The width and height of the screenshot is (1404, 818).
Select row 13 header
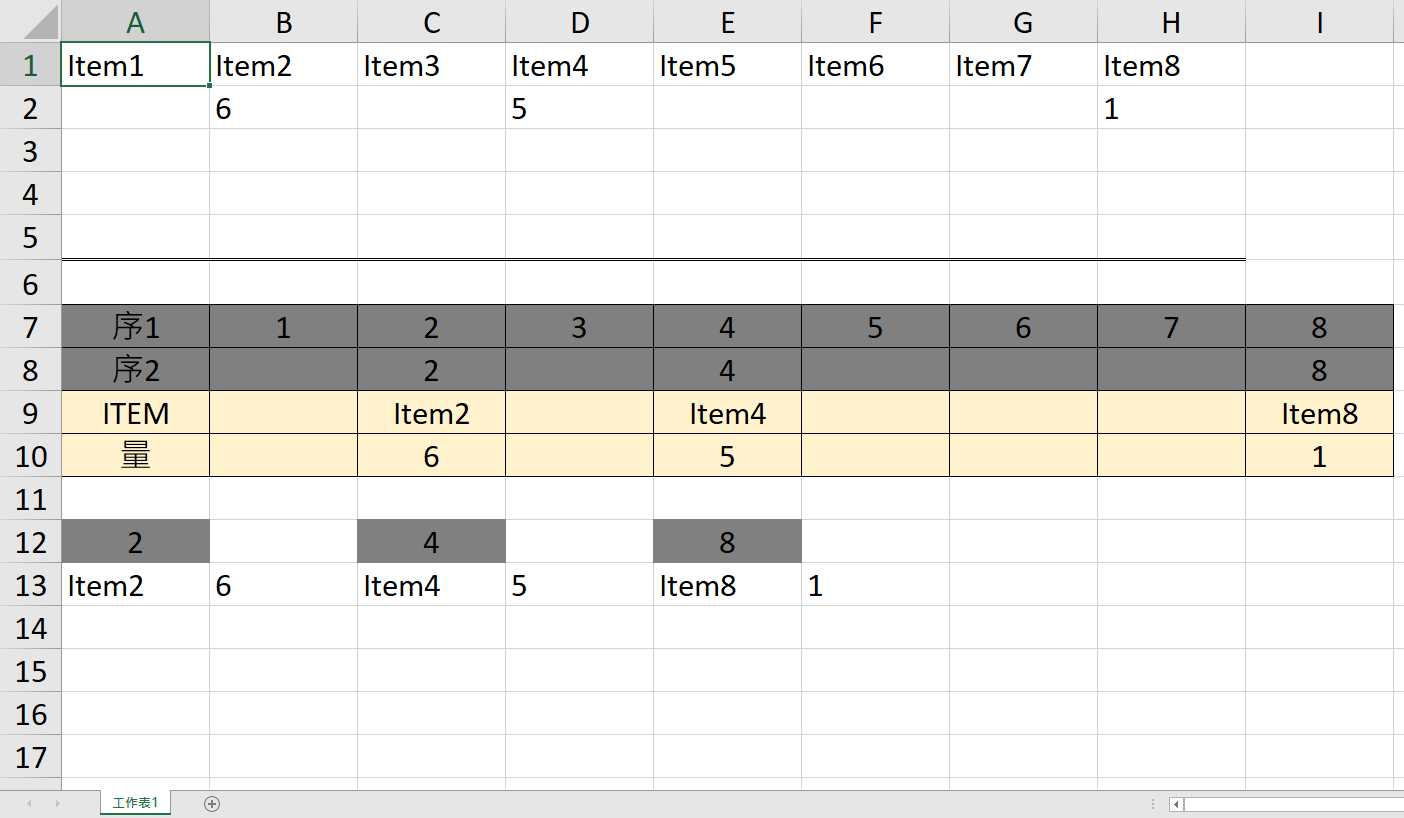(30, 585)
